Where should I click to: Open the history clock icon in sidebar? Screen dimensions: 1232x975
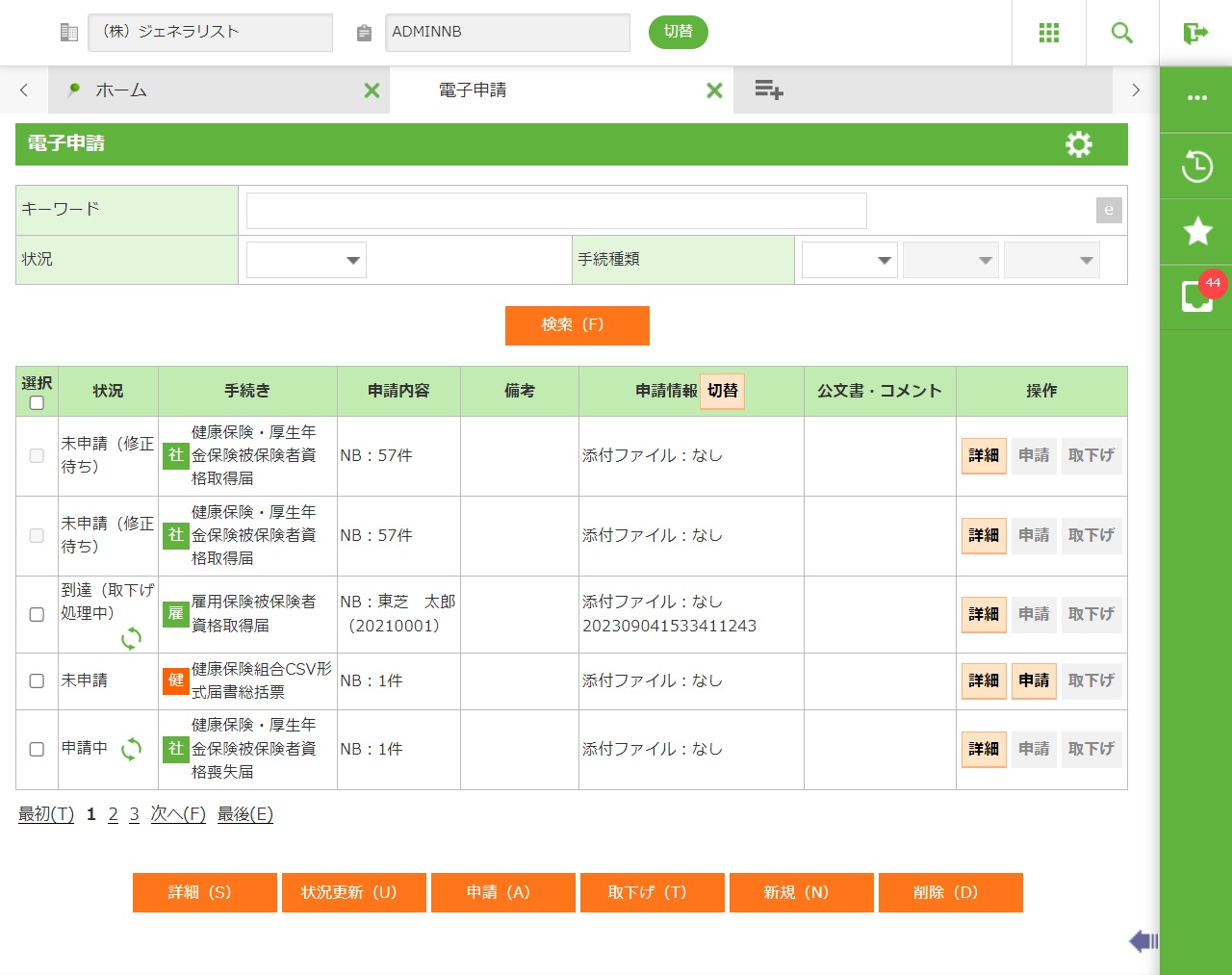point(1196,167)
